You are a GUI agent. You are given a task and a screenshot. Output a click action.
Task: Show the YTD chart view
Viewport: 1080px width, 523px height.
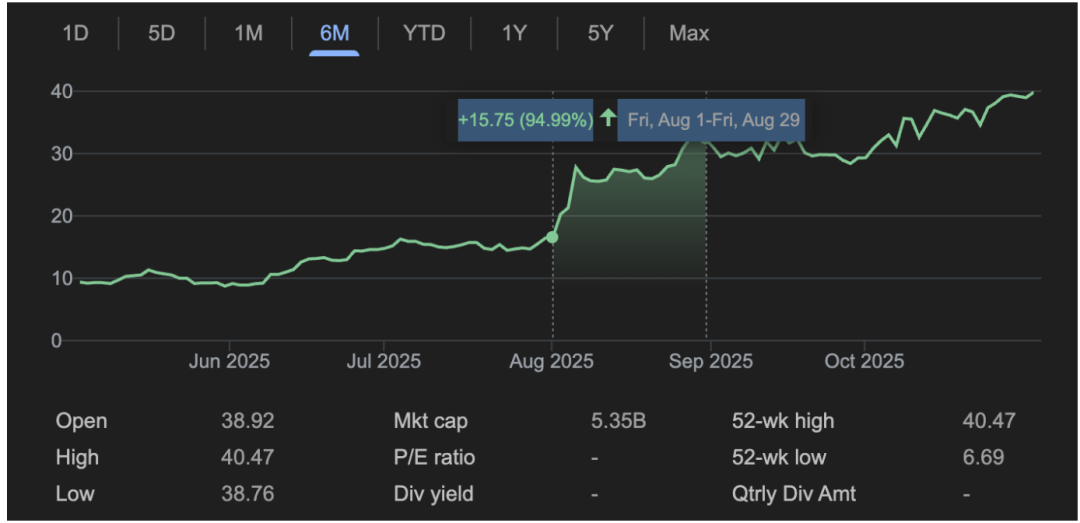(424, 33)
